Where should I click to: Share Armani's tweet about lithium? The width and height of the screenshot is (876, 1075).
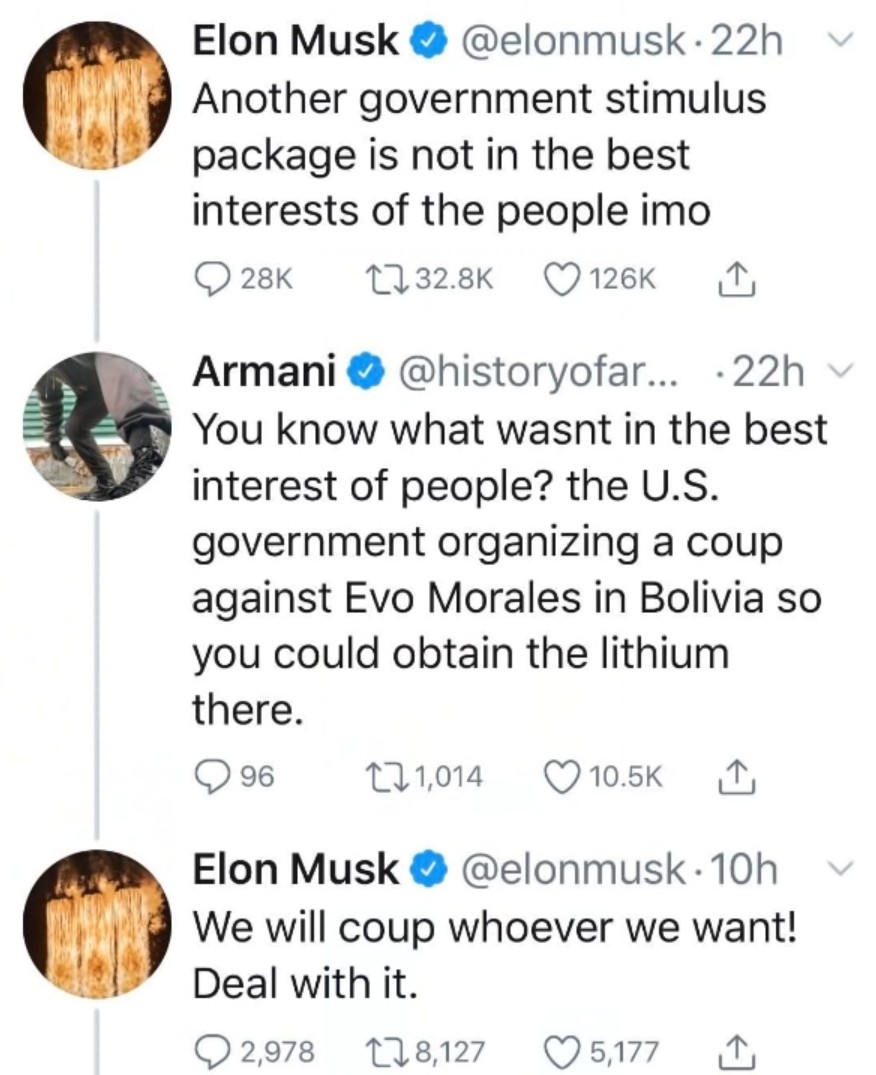(x=737, y=776)
